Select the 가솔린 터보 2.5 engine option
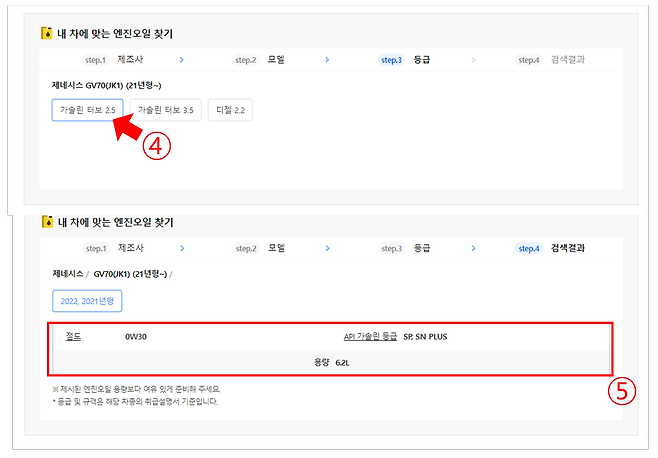The width and height of the screenshot is (658, 458). [87, 110]
